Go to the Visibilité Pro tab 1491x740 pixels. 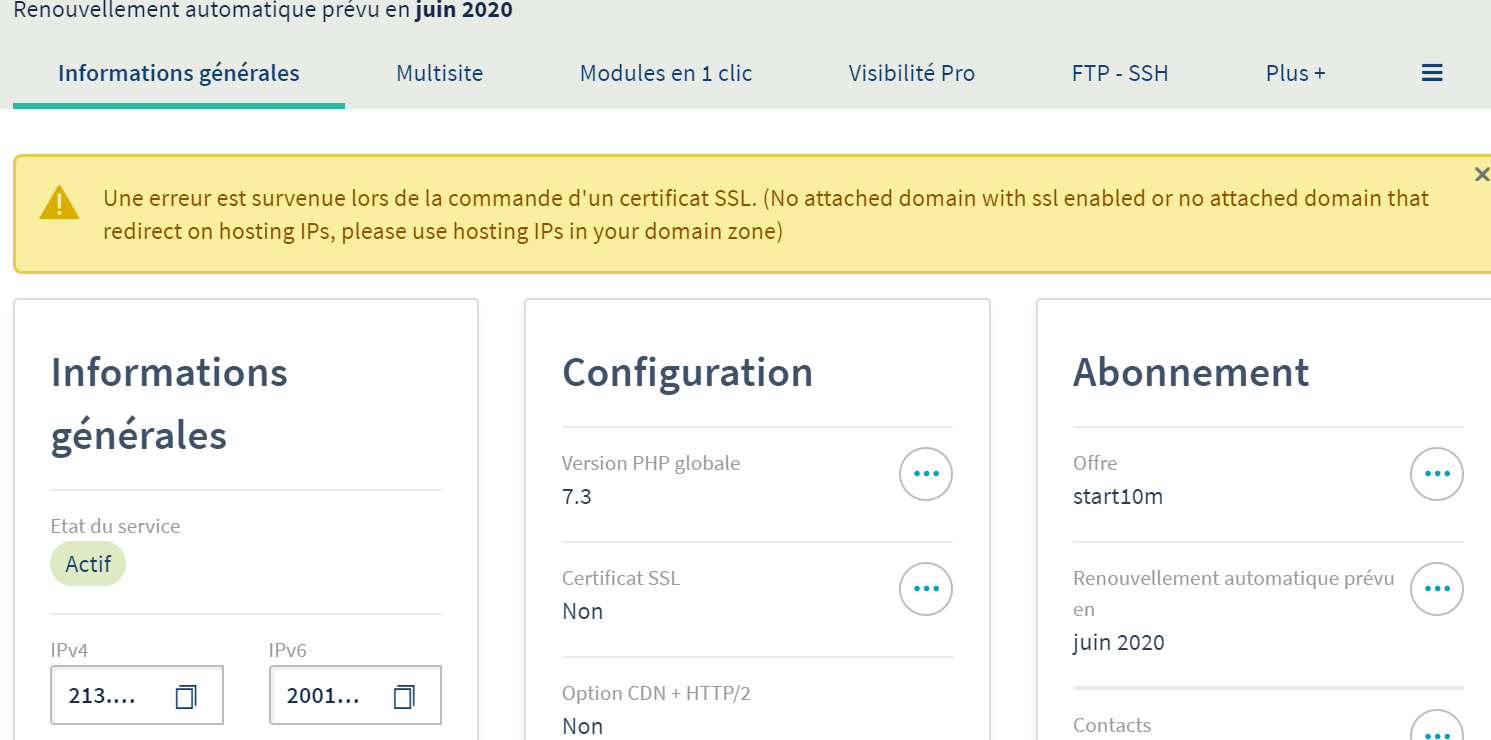pyautogui.click(x=911, y=73)
